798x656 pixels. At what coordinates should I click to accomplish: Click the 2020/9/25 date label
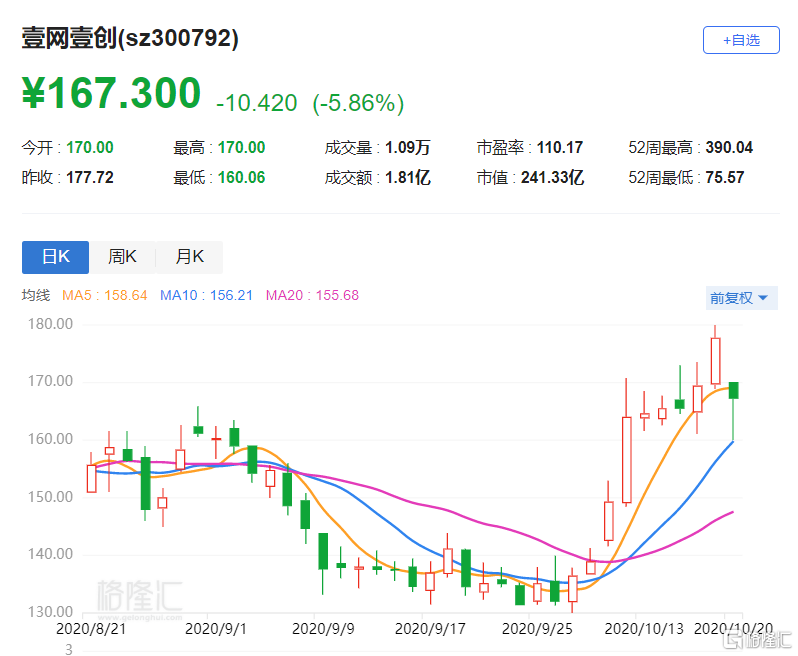click(x=537, y=629)
